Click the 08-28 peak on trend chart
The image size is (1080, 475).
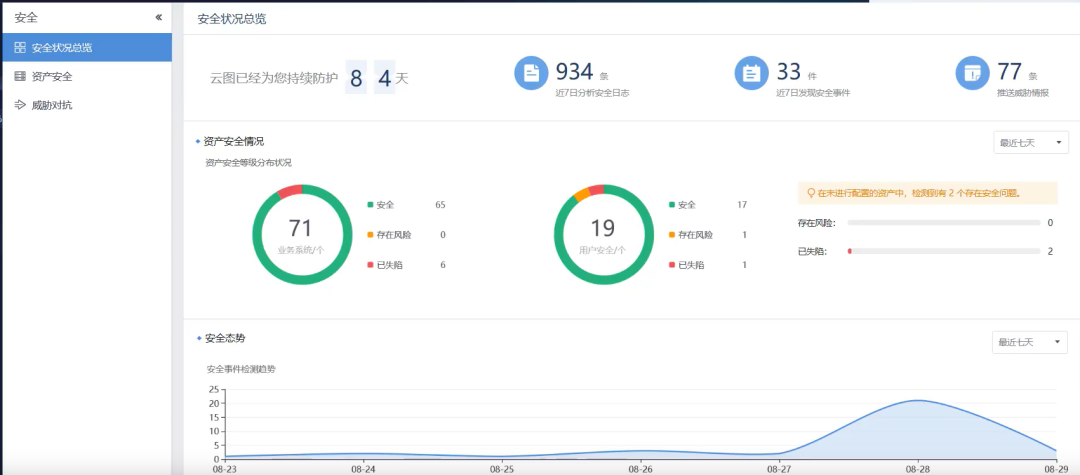(x=917, y=401)
